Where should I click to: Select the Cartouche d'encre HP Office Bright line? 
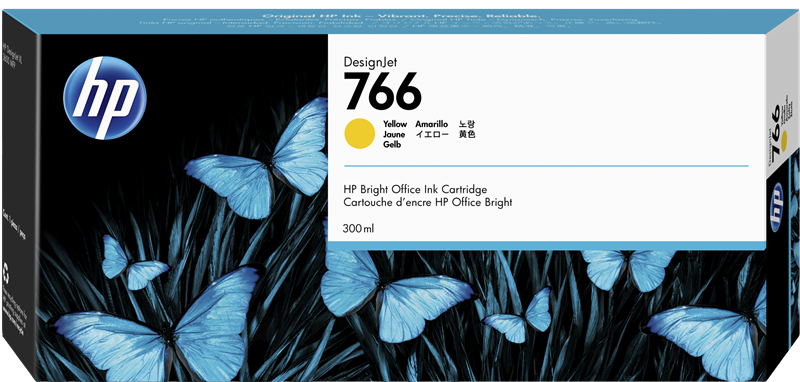click(x=428, y=202)
